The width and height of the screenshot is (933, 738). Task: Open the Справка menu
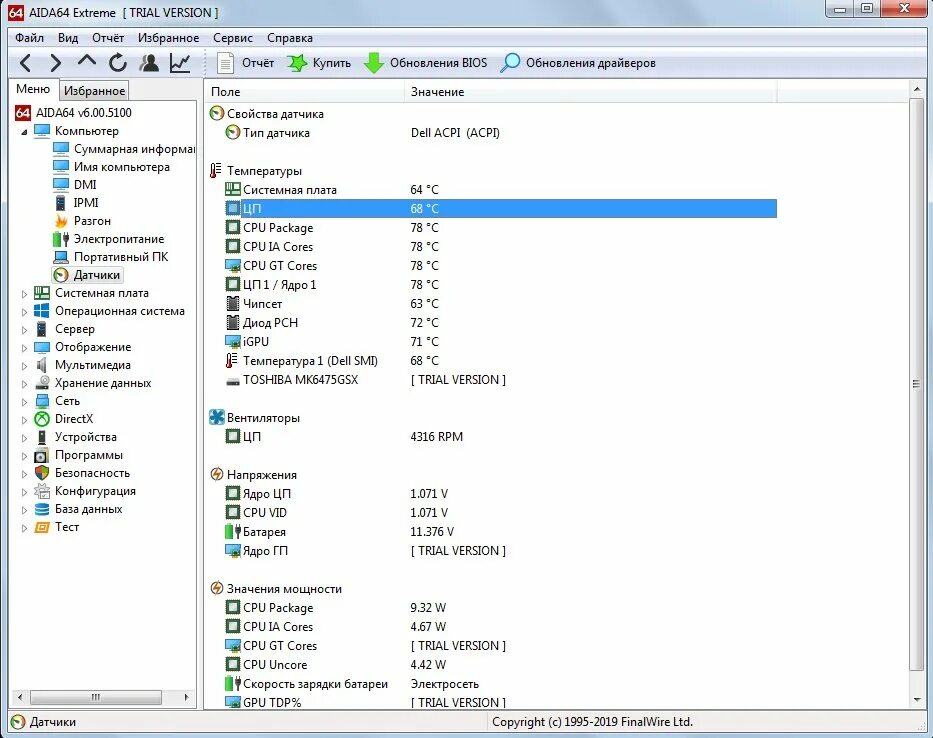point(290,37)
